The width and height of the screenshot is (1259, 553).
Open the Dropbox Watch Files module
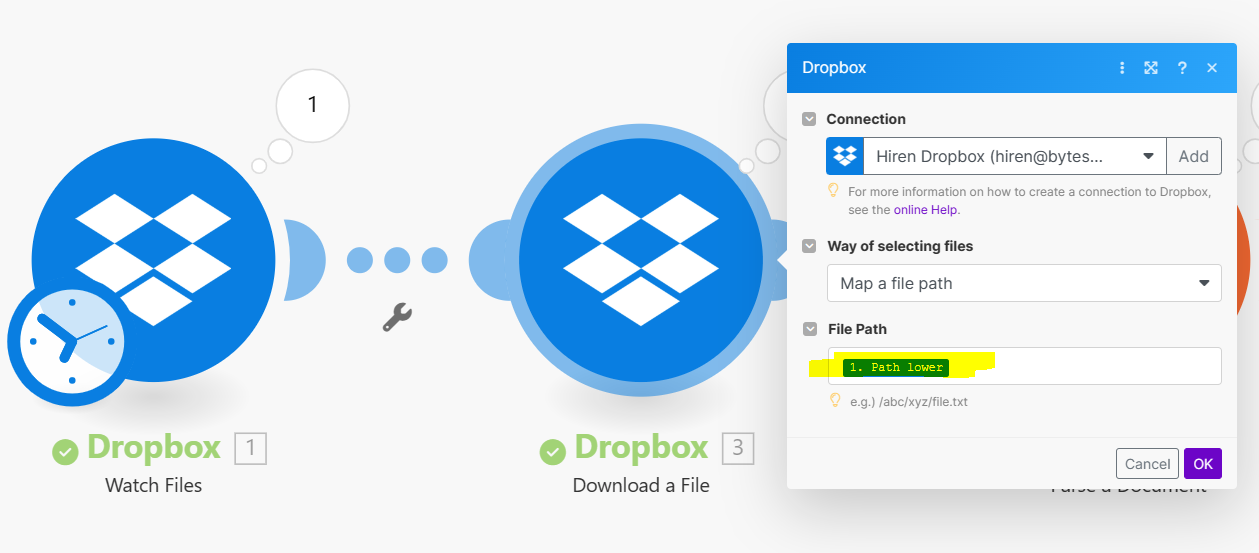153,260
